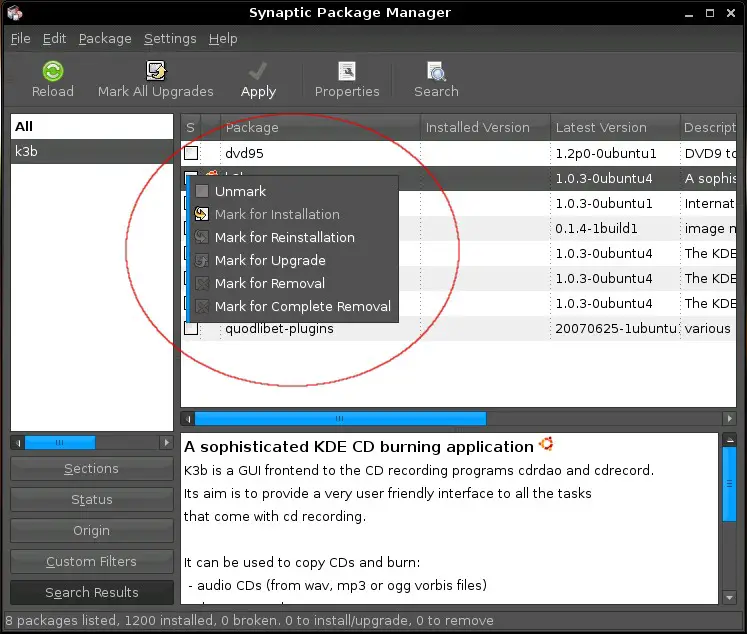
Task: Open the Help menu
Action: pos(223,39)
